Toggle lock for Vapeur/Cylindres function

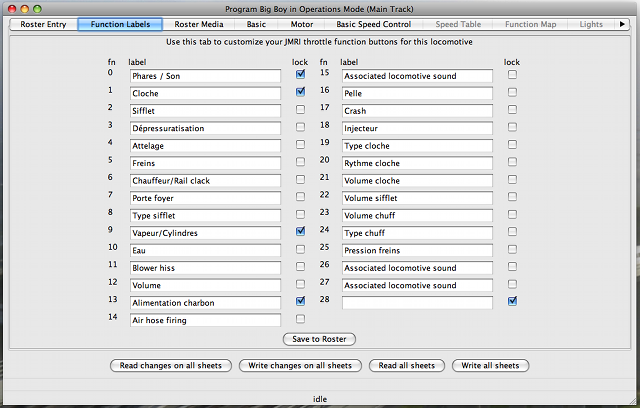click(300, 231)
